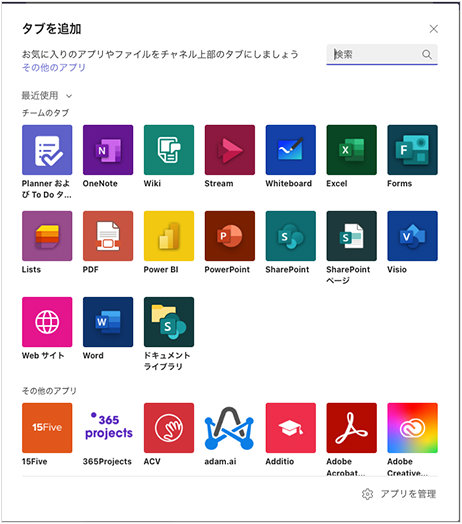Screen dimensions: 462x524
Task: Add a OneNote tab
Action: [108, 150]
